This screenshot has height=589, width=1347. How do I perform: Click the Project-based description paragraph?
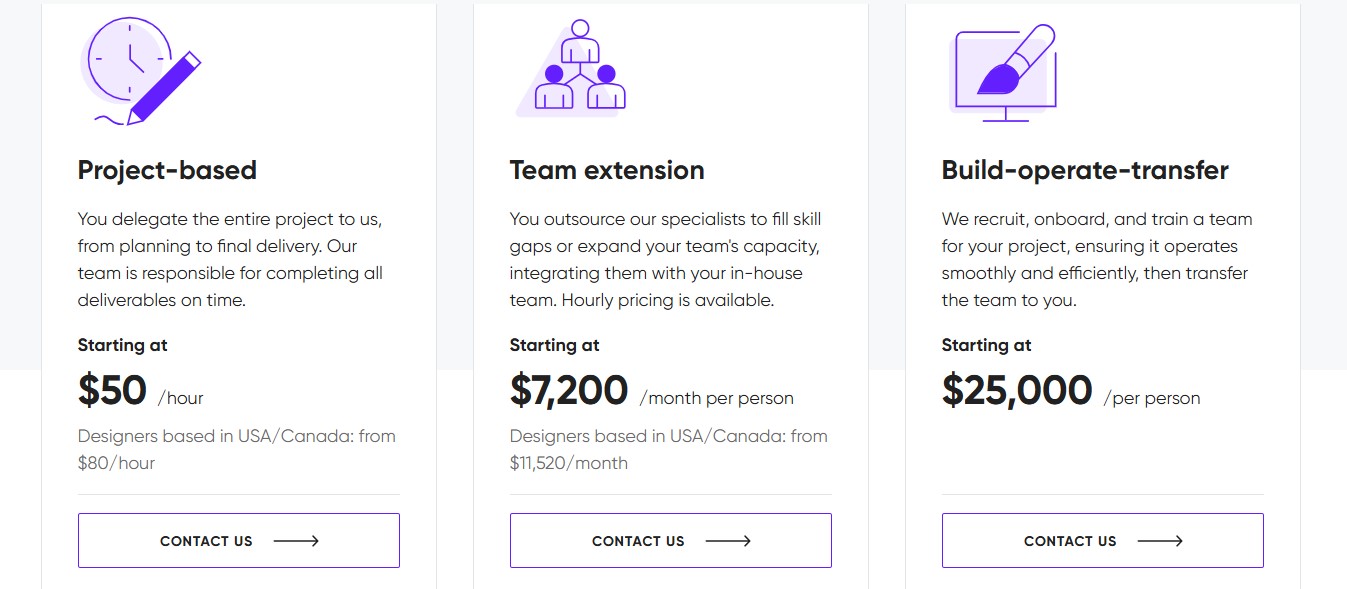pos(231,259)
